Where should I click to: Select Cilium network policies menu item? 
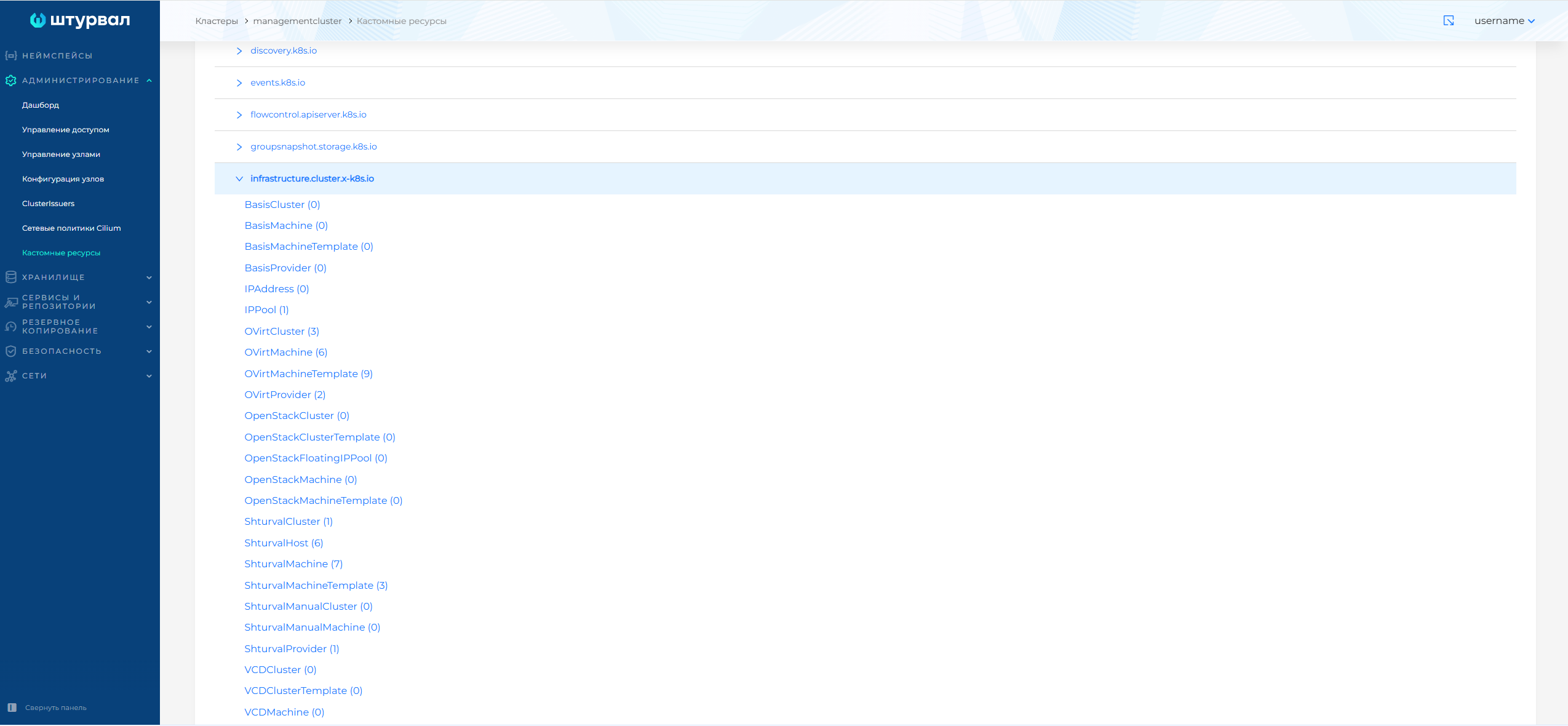(71, 228)
